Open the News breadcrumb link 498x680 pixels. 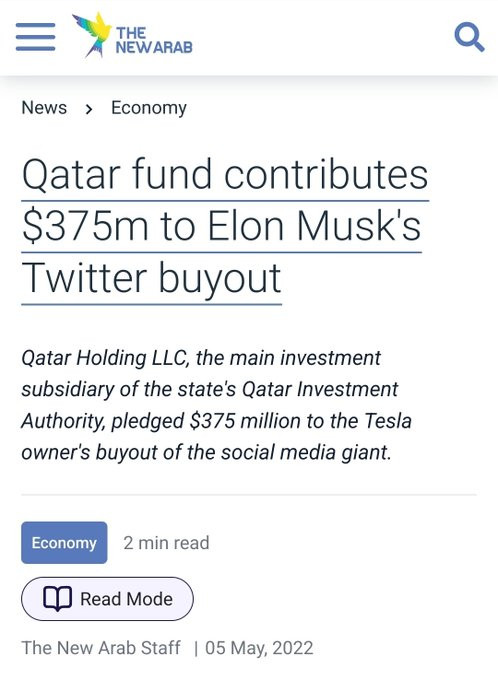[44, 108]
